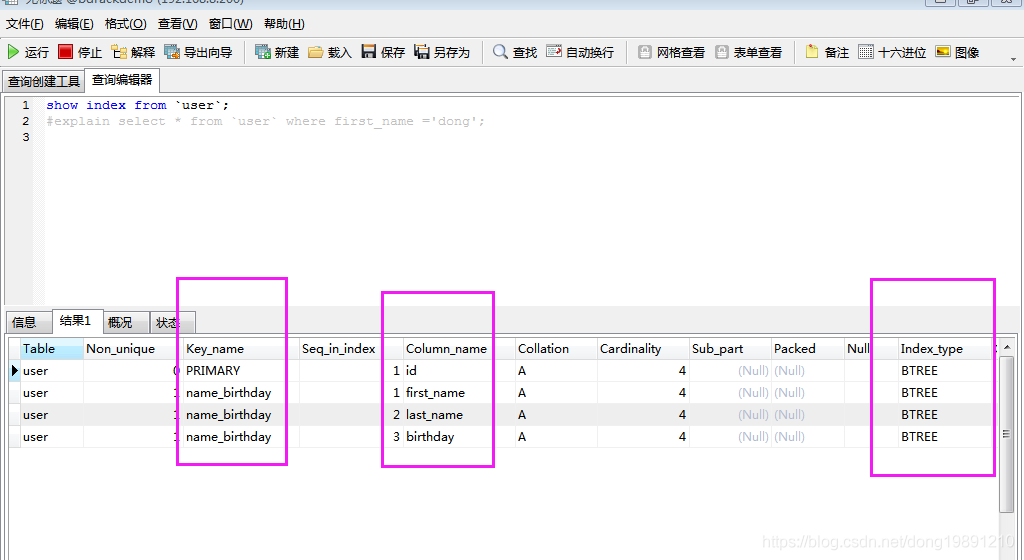Create a new query with 新建
Image resolution: width=1024 pixels, height=560 pixels.
(263, 52)
